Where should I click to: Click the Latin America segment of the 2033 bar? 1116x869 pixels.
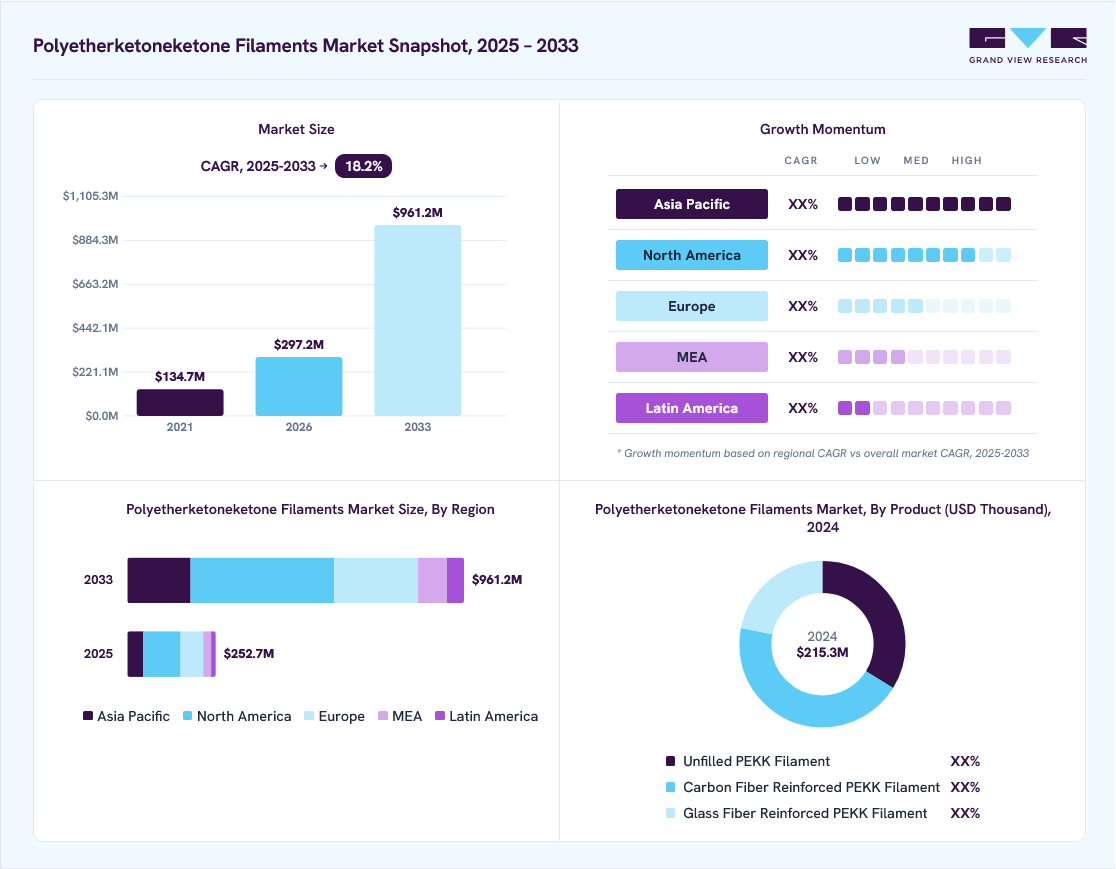tap(456, 581)
